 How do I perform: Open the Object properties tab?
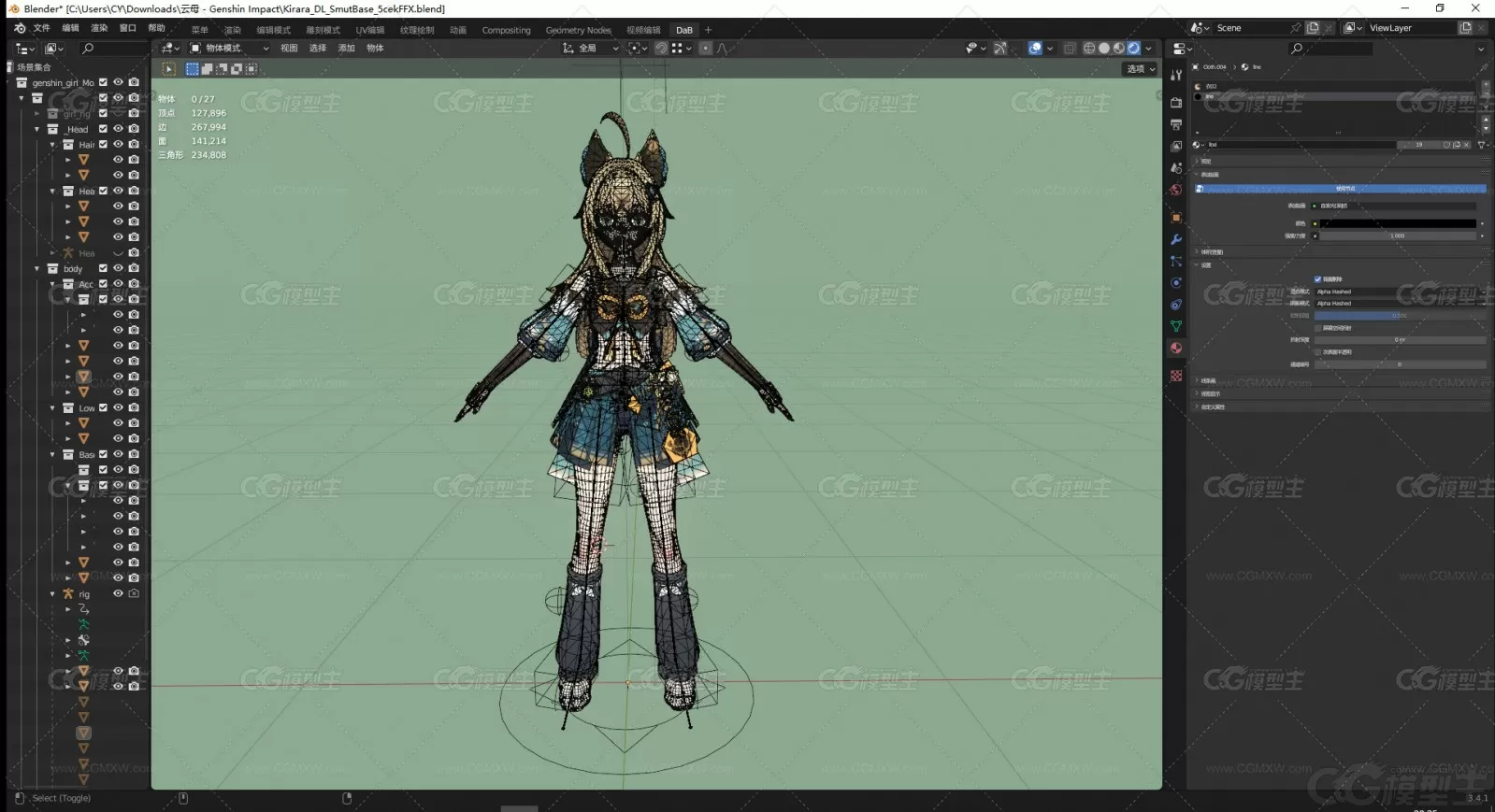[1176, 218]
